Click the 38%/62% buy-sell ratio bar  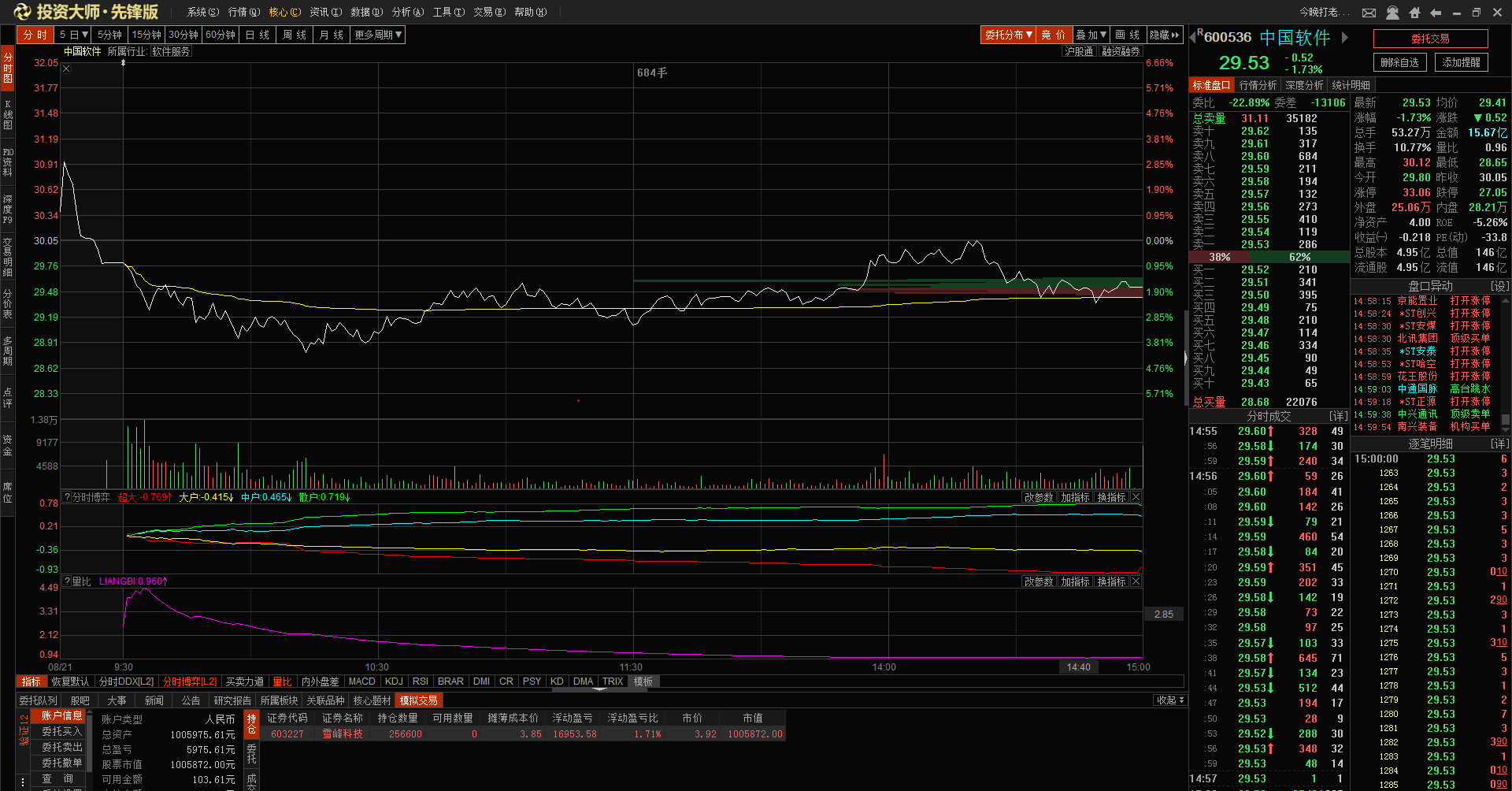pos(1269,257)
